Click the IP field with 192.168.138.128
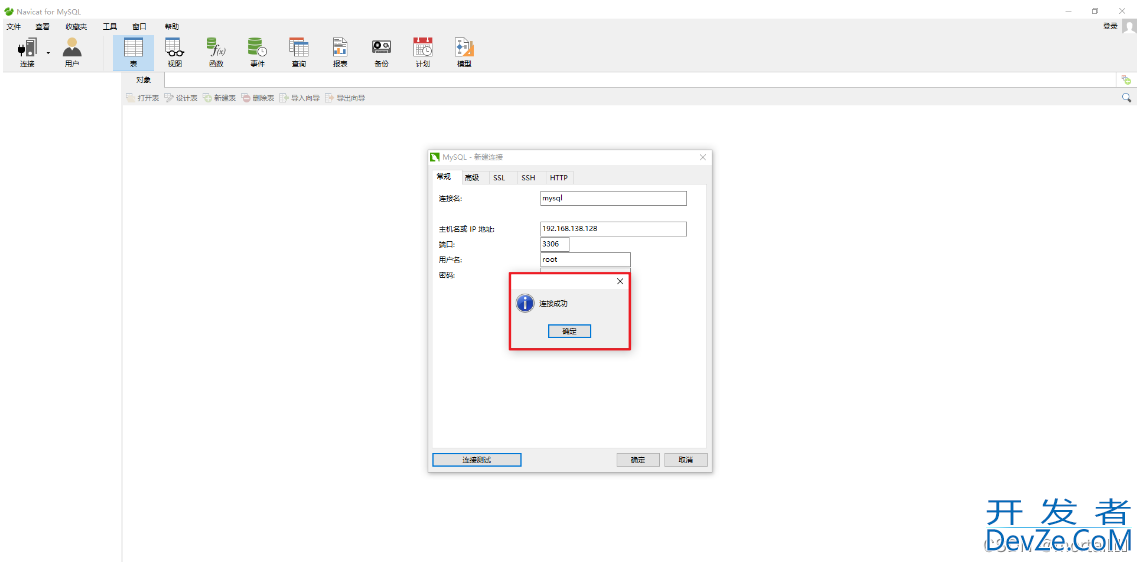The width and height of the screenshot is (1142, 562). pyautogui.click(x=613, y=229)
